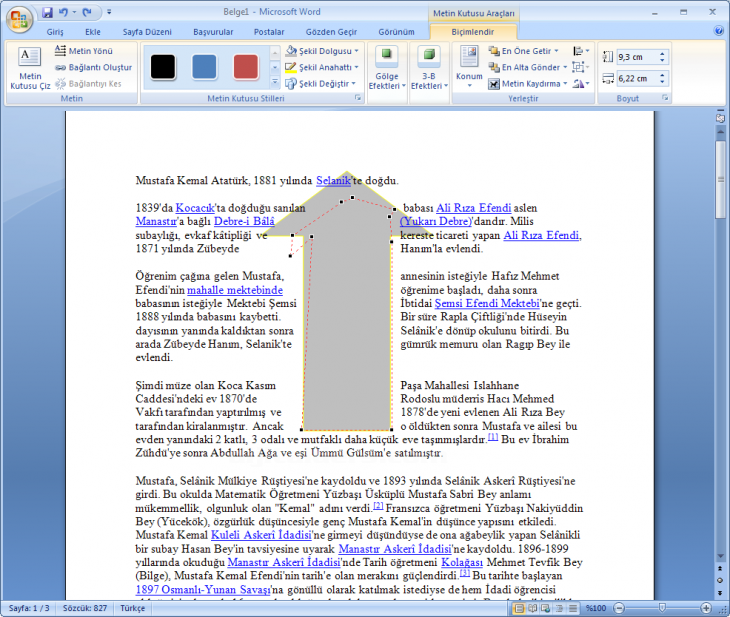This screenshot has width=730, height=617.
Task: Switch to the Ekle tab
Action: (x=93, y=32)
